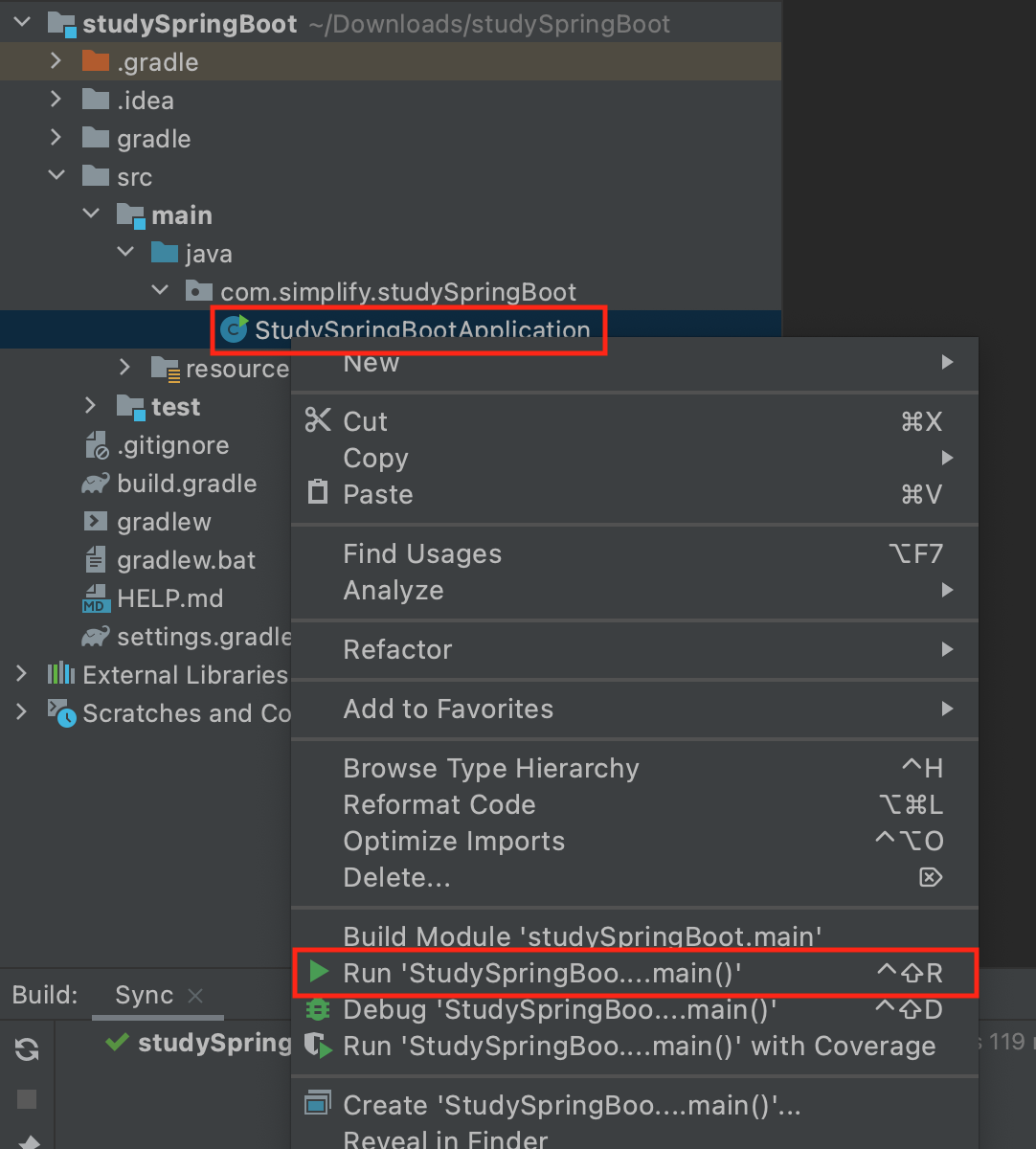Click the scissors Cut icon

tap(318, 420)
